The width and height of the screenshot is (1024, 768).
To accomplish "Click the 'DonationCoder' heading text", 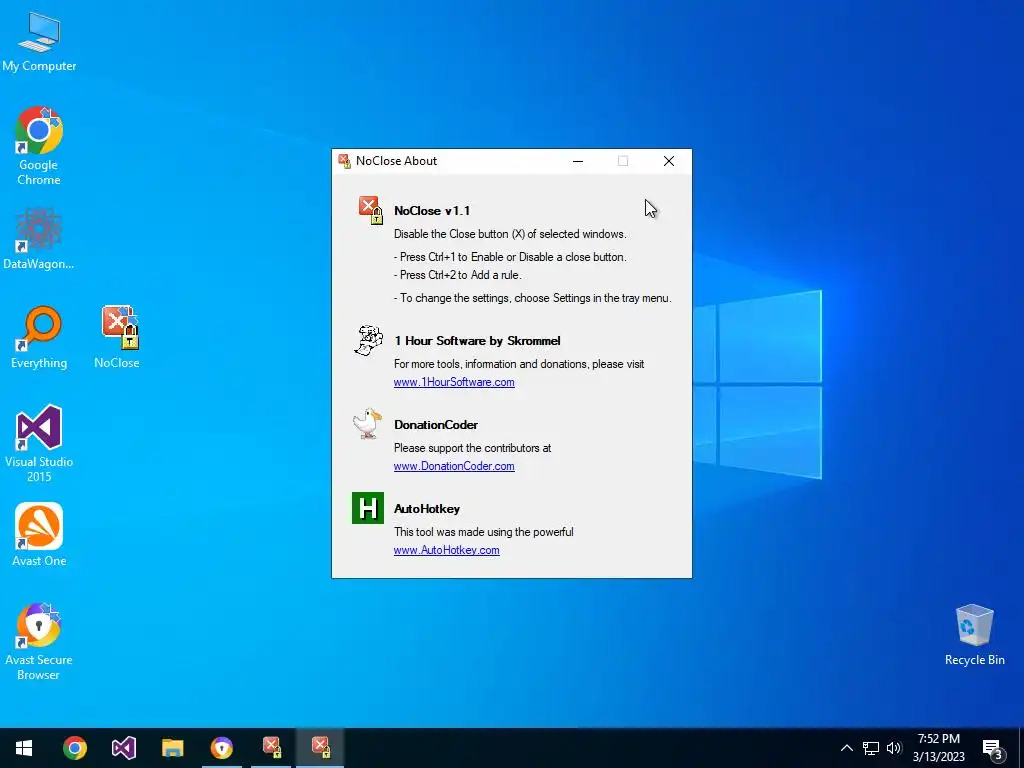I will (436, 424).
